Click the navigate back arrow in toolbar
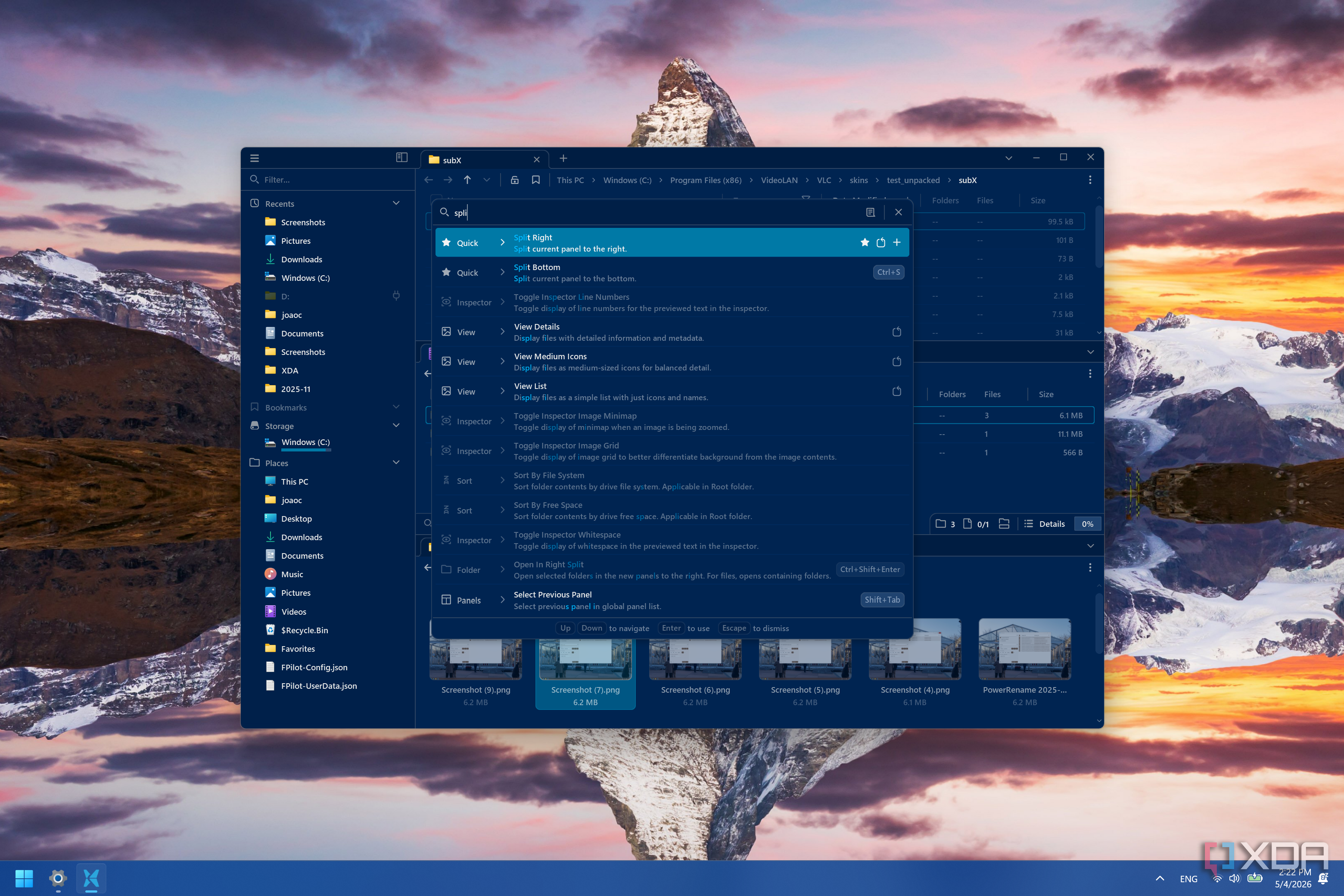 coord(429,180)
